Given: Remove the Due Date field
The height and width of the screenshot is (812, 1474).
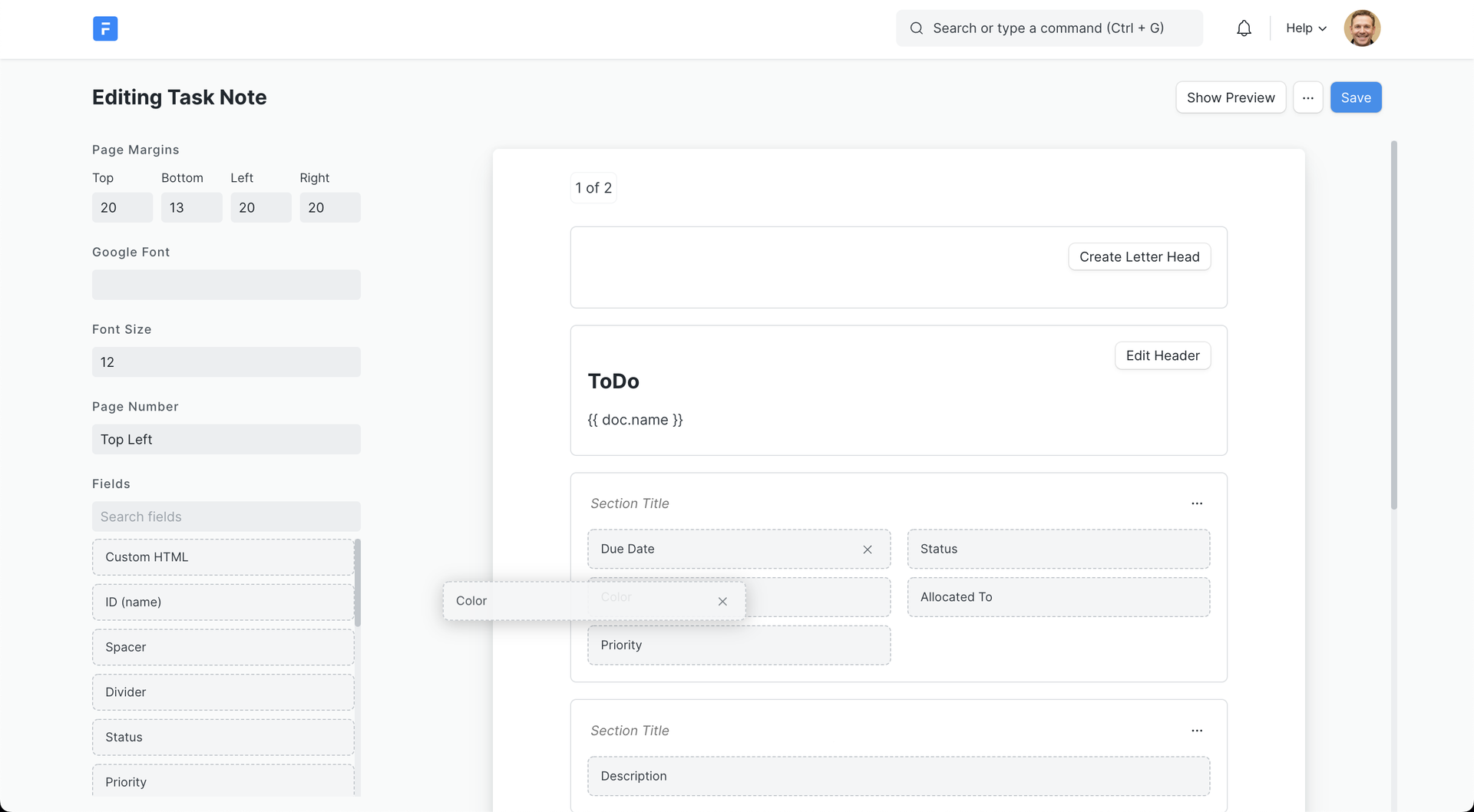Looking at the screenshot, I should (x=868, y=550).
